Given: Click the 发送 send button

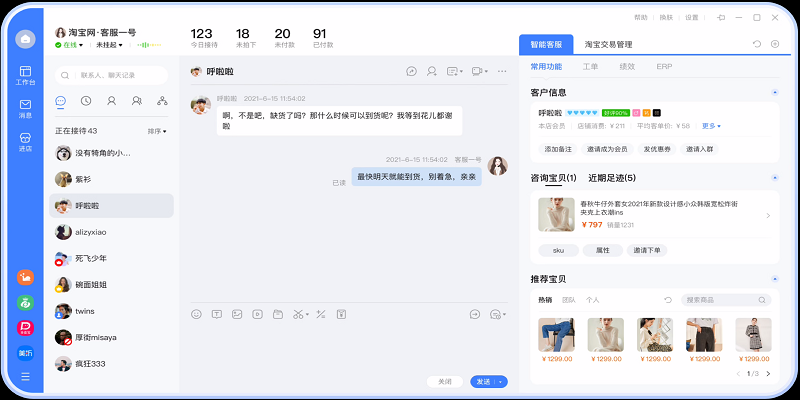Looking at the screenshot, I should coord(484,381).
